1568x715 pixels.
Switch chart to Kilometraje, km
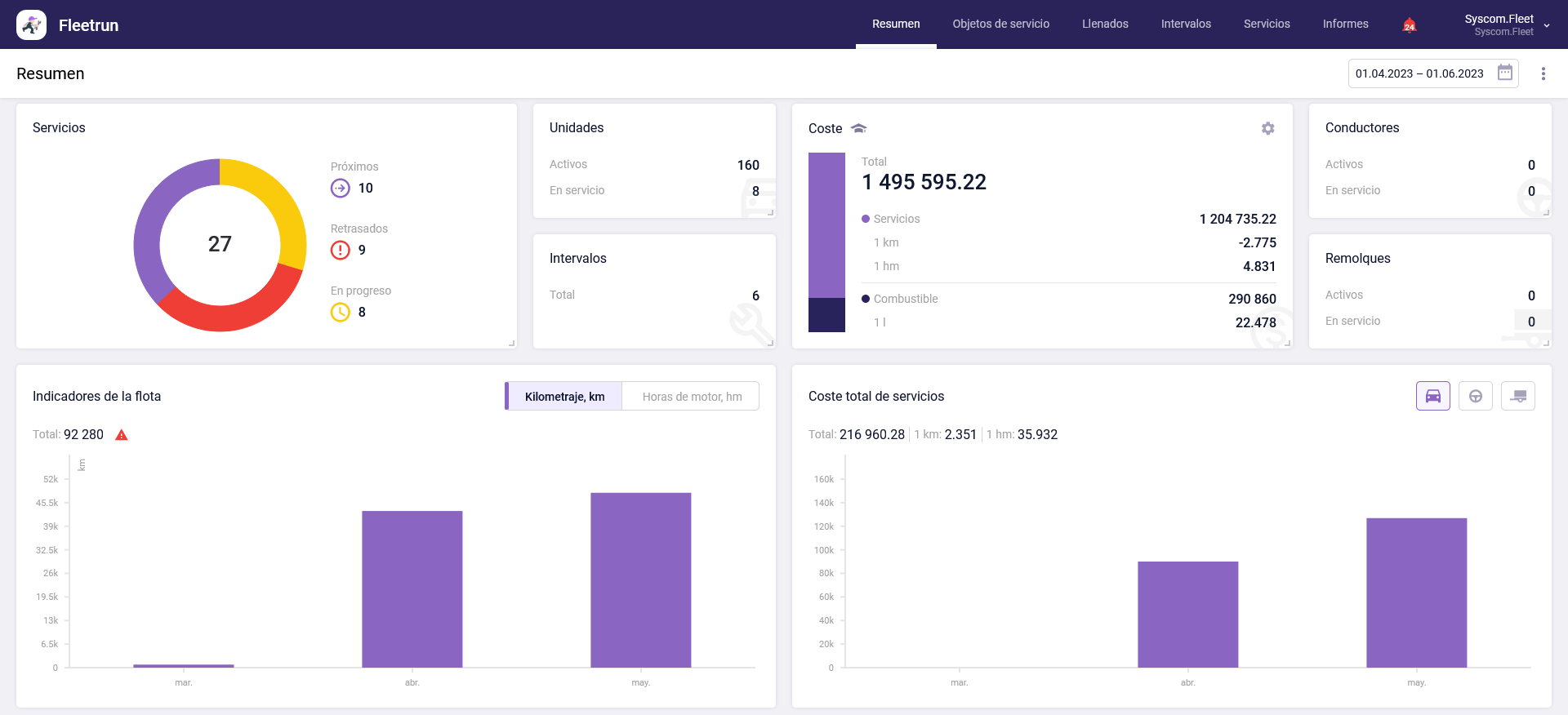tap(564, 397)
